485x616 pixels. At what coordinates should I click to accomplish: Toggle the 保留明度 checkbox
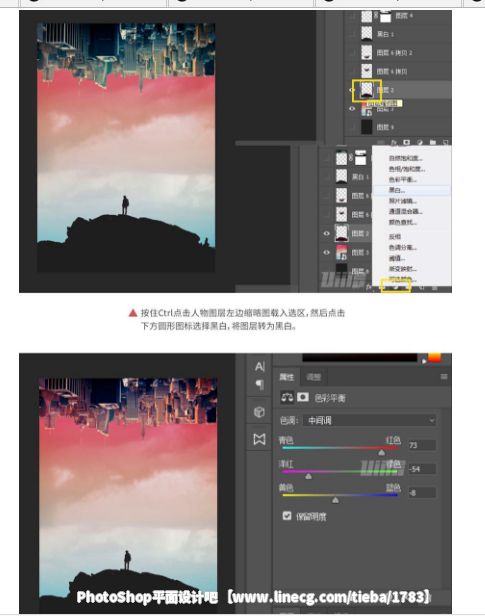[x=287, y=516]
